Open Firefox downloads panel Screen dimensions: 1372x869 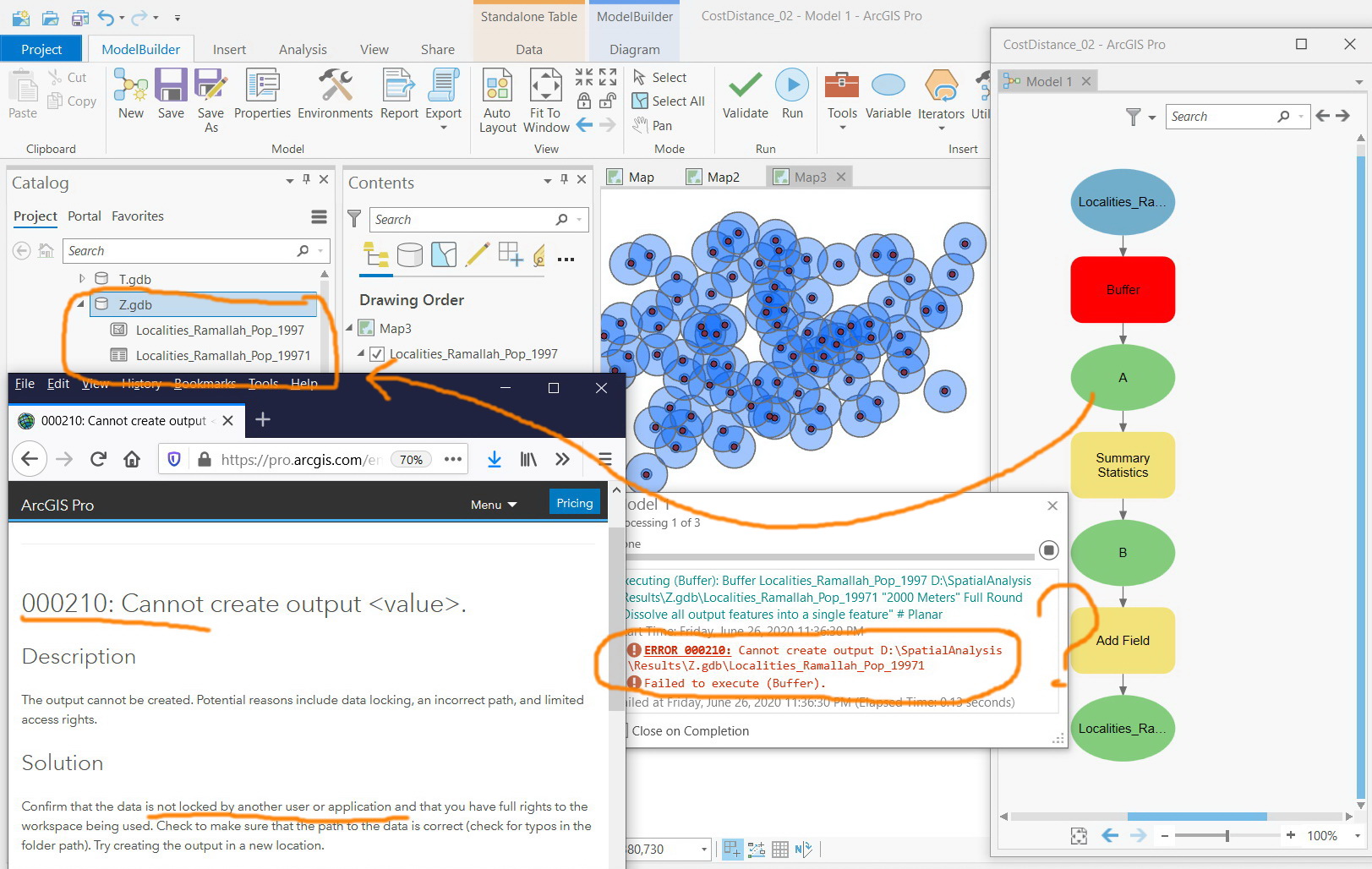tap(495, 459)
